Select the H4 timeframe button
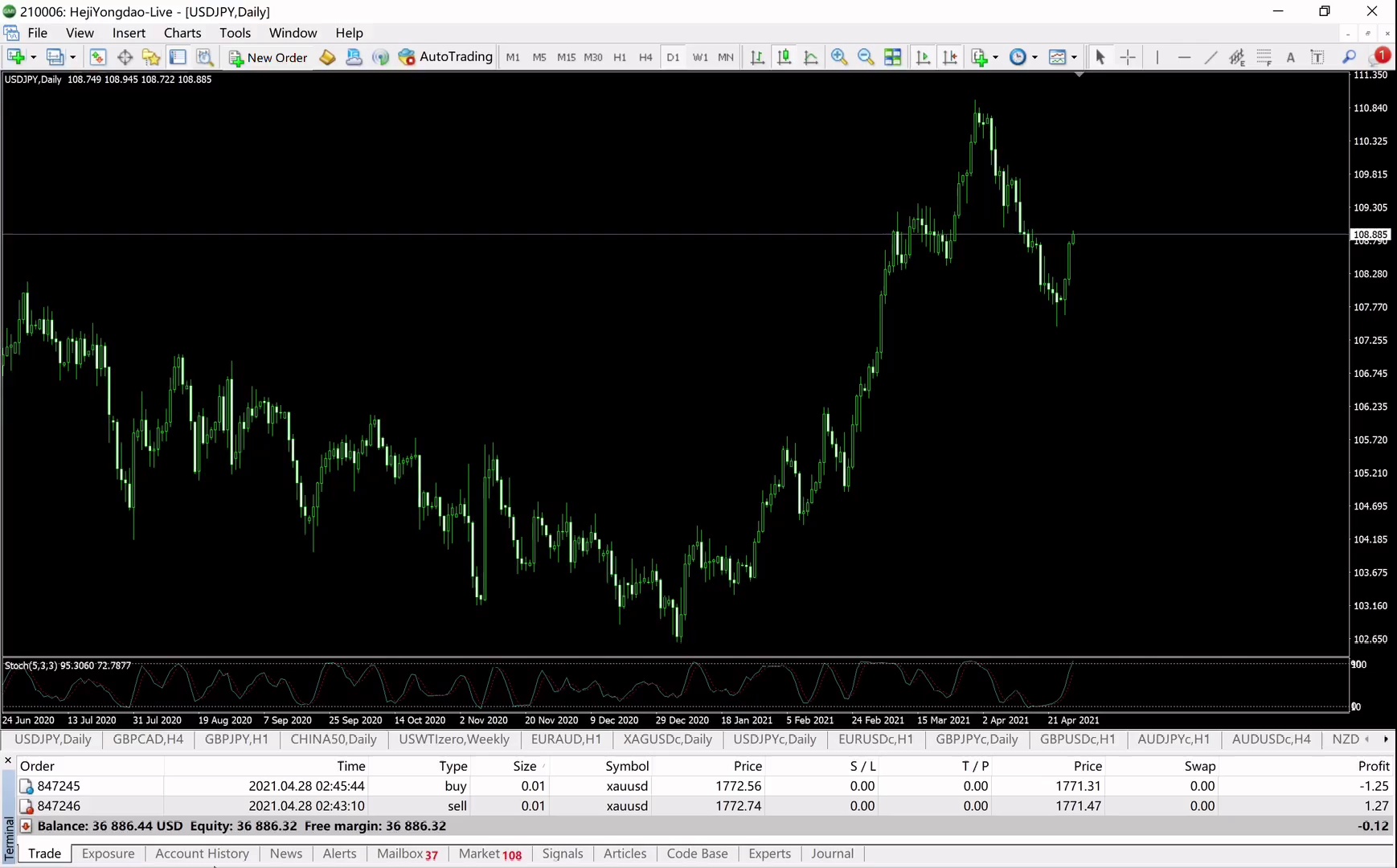Image resolution: width=1397 pixels, height=868 pixels. 645,57
